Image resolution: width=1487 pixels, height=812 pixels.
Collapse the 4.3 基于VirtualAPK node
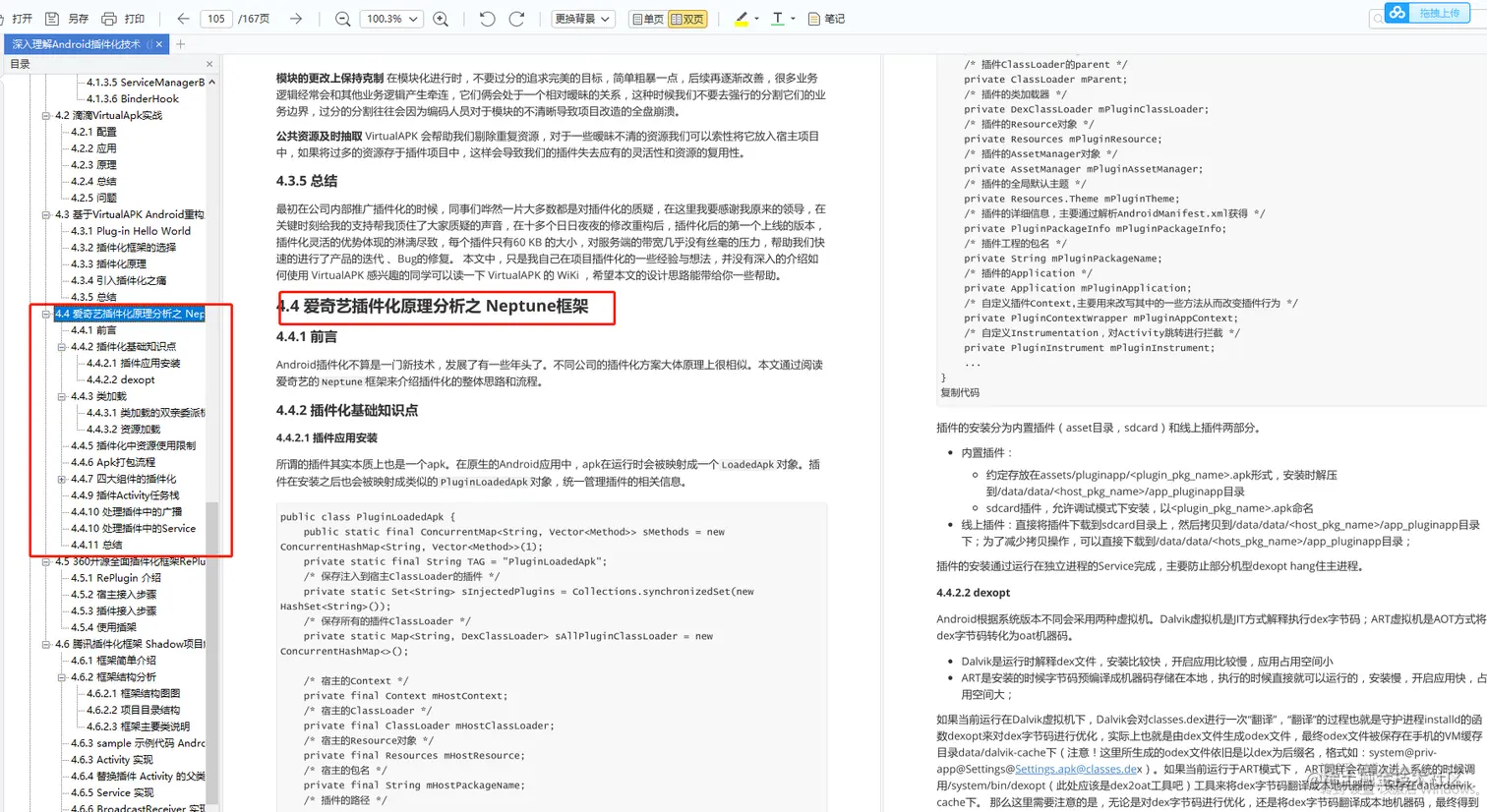coord(45,214)
